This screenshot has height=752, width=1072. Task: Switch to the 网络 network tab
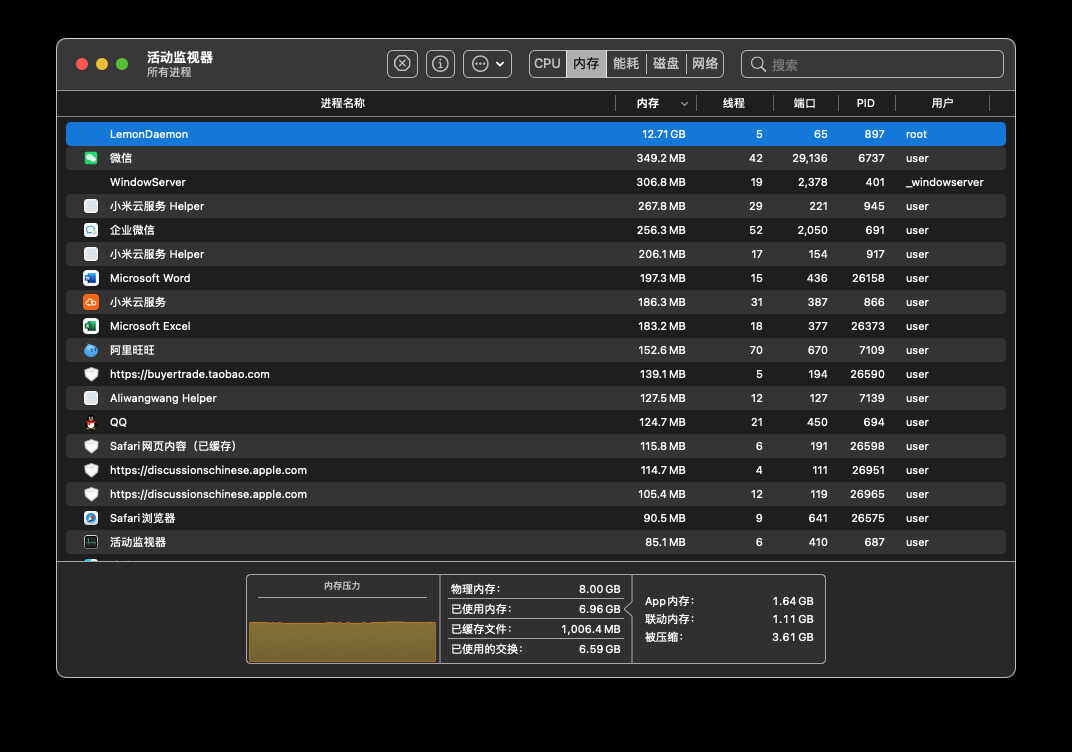(705, 64)
